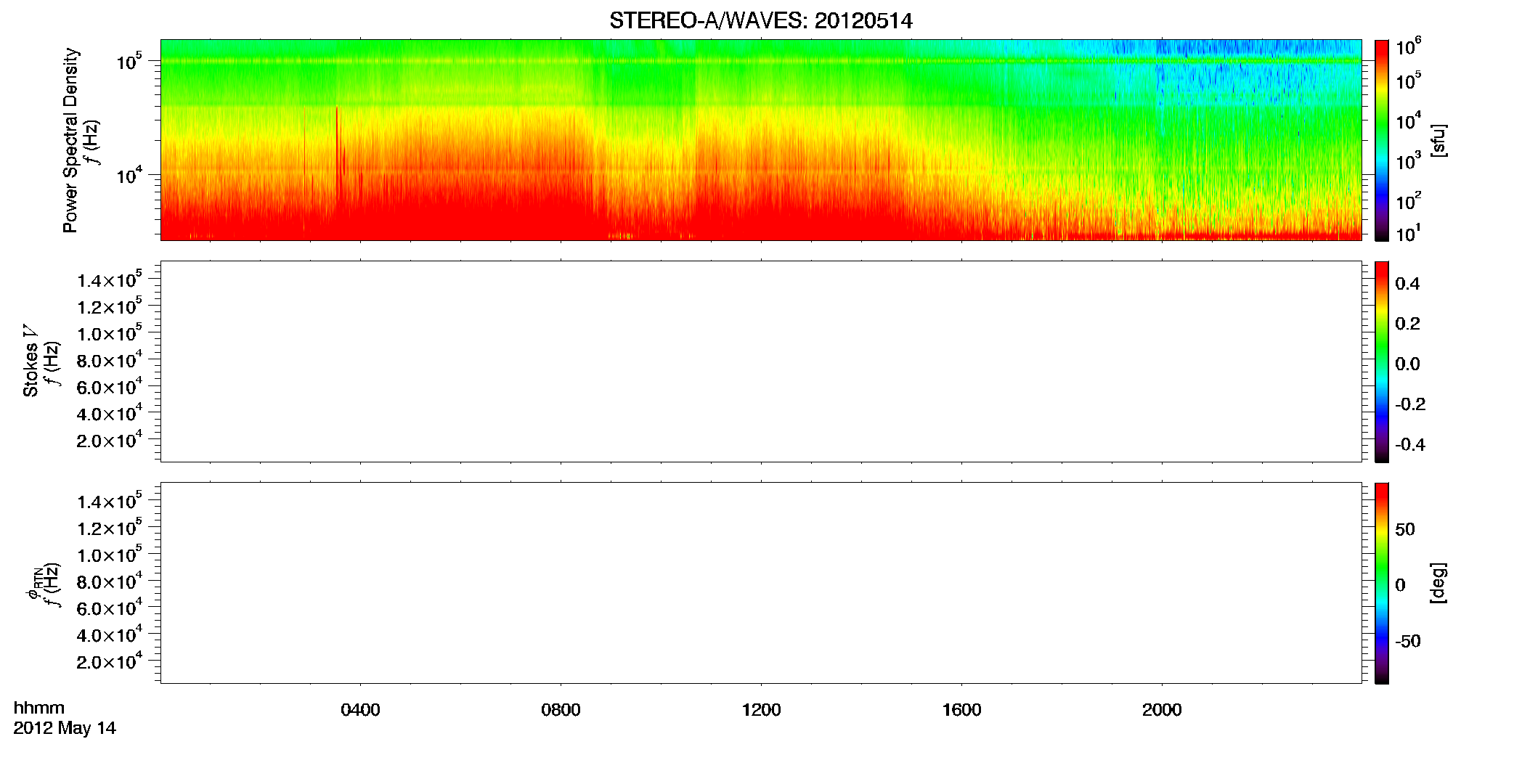Click the degrees color bar at bottom

tap(1381, 583)
